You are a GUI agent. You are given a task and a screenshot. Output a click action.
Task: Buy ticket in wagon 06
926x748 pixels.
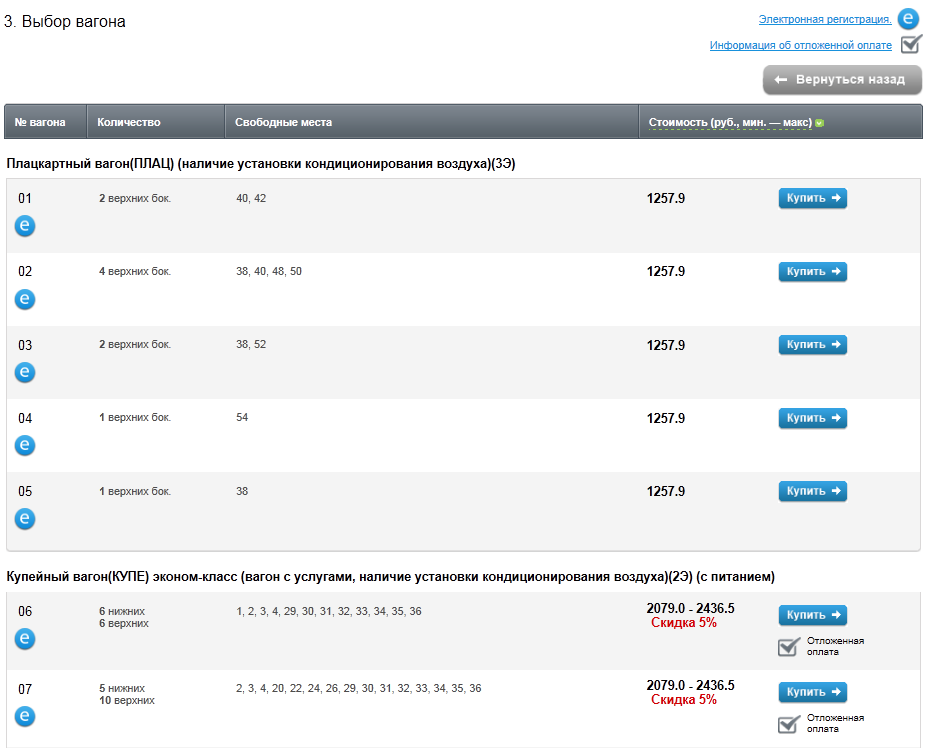click(x=813, y=615)
